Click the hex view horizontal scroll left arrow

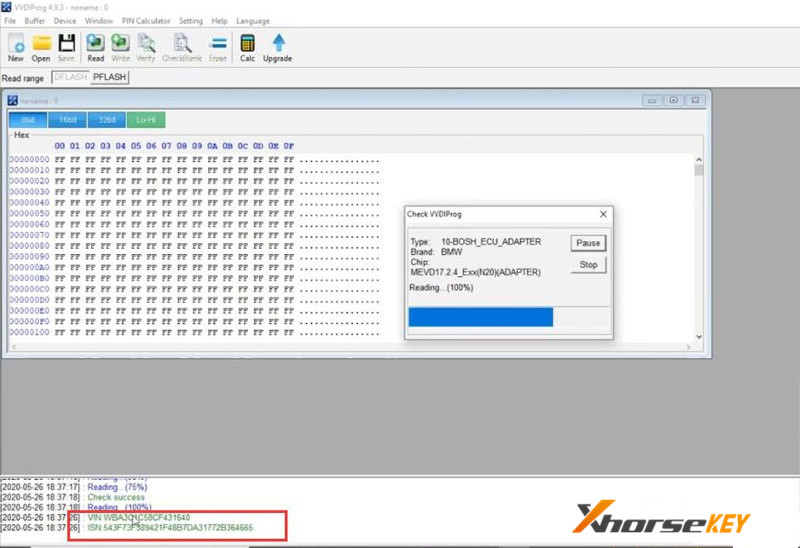click(x=14, y=347)
